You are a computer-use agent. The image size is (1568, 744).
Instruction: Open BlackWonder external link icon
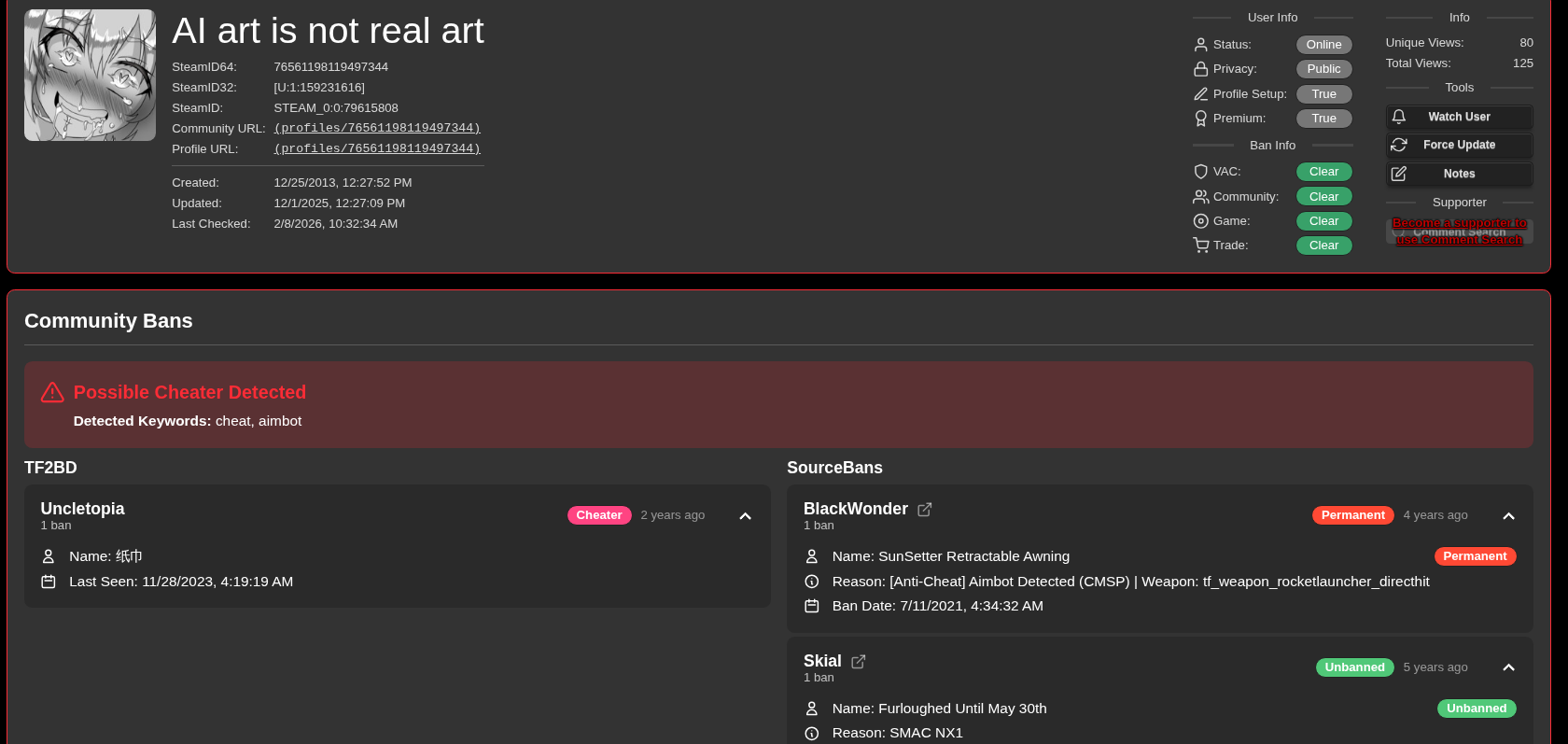coord(924,510)
